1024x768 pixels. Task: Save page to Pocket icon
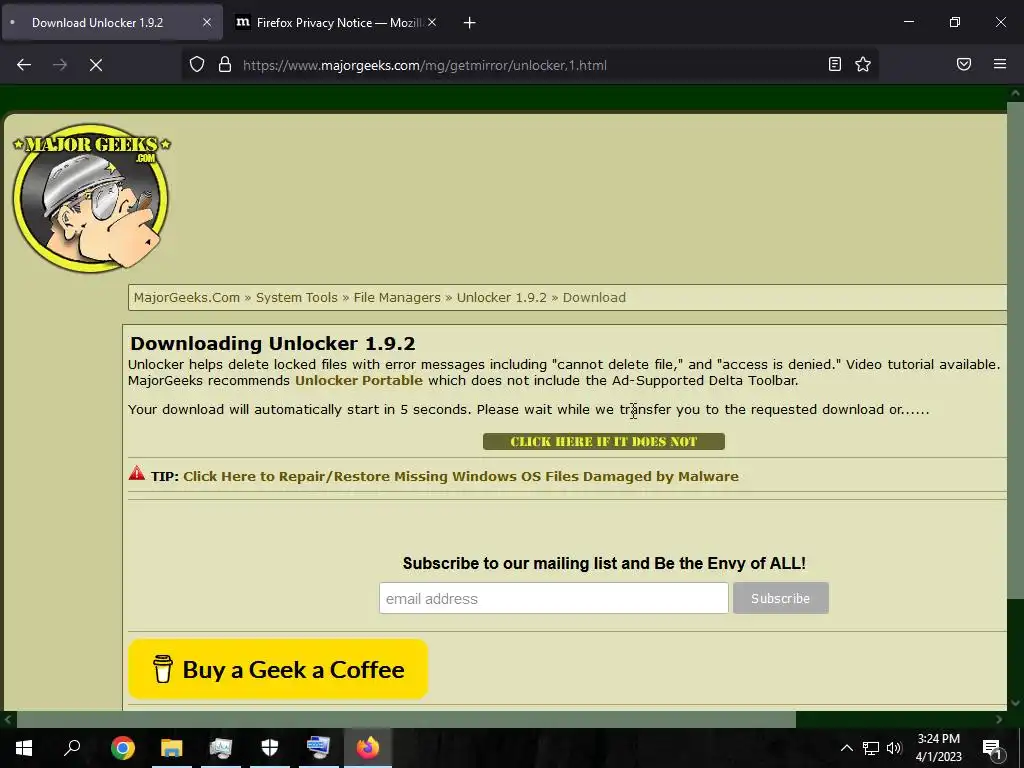(964, 64)
